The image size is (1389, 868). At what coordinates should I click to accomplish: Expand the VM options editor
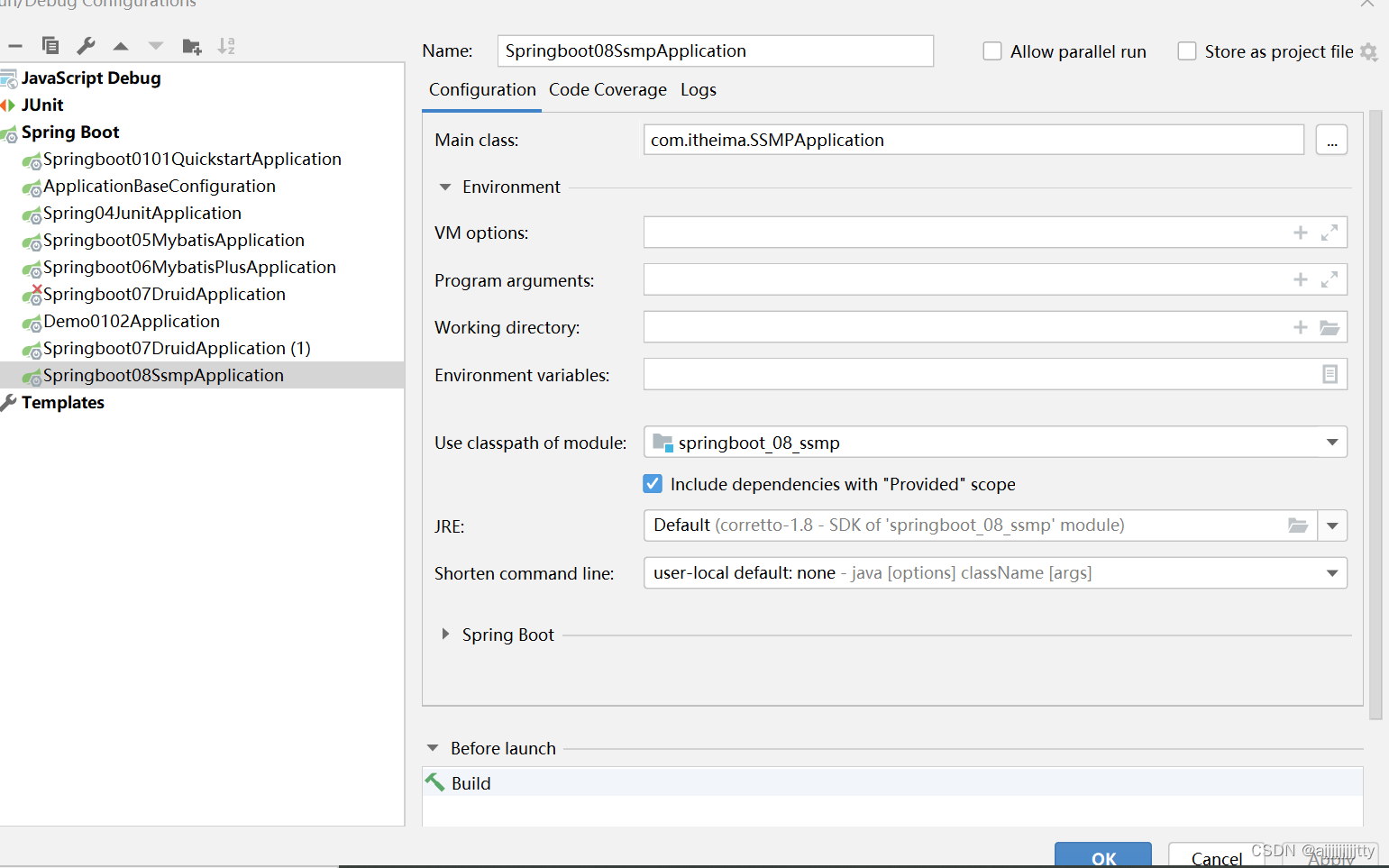pyautogui.click(x=1330, y=232)
